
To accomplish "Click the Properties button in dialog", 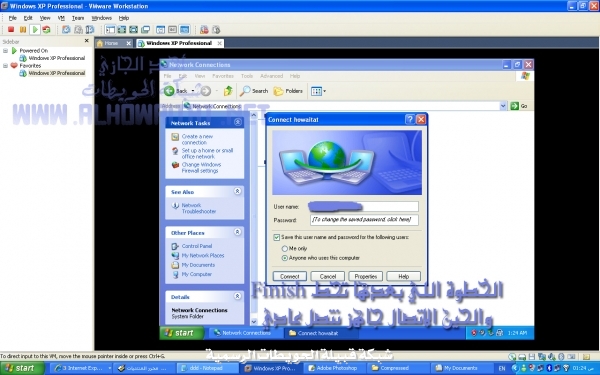I will pyautogui.click(x=366, y=276).
